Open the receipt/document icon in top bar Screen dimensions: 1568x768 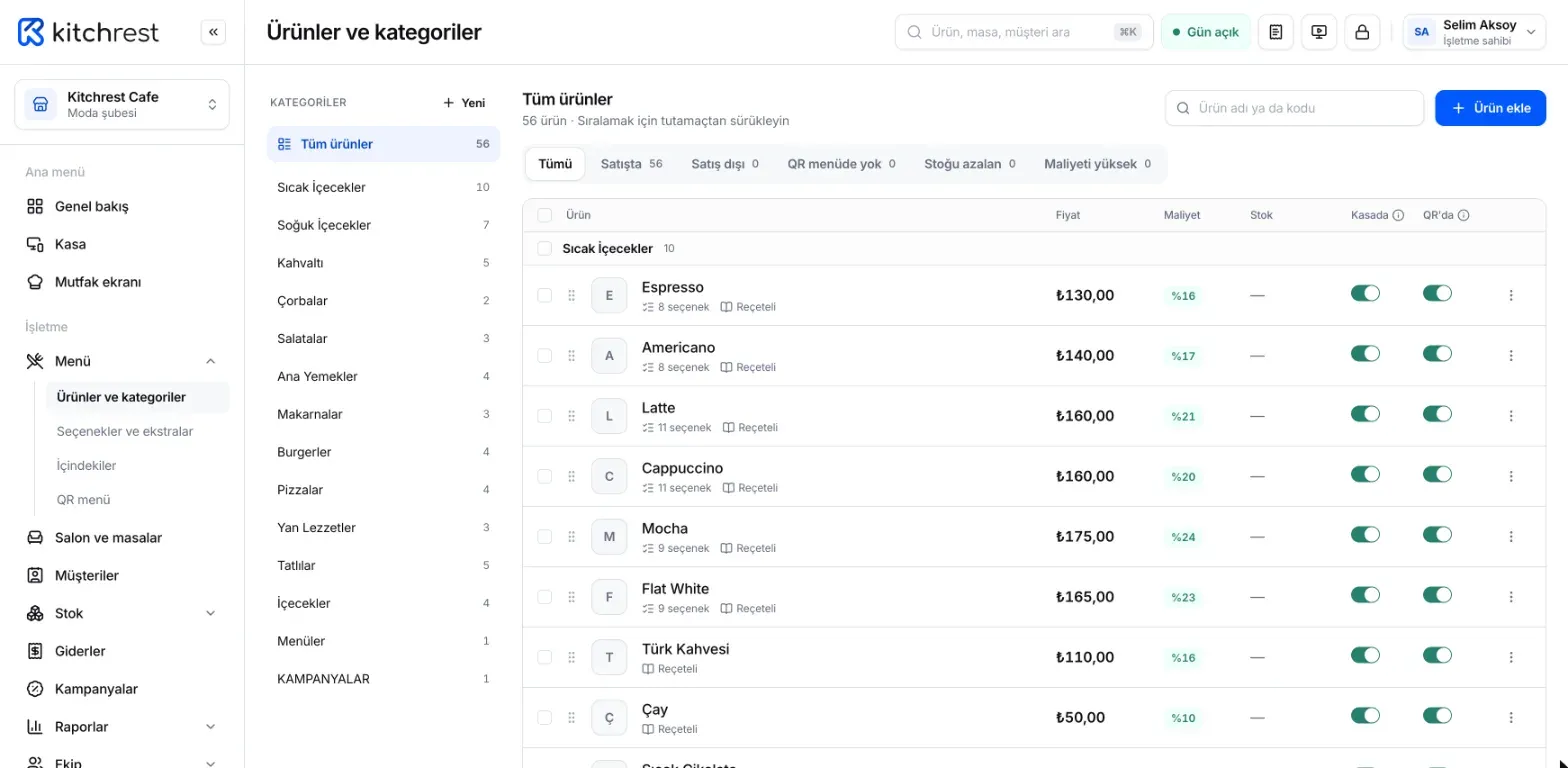pyautogui.click(x=1276, y=32)
